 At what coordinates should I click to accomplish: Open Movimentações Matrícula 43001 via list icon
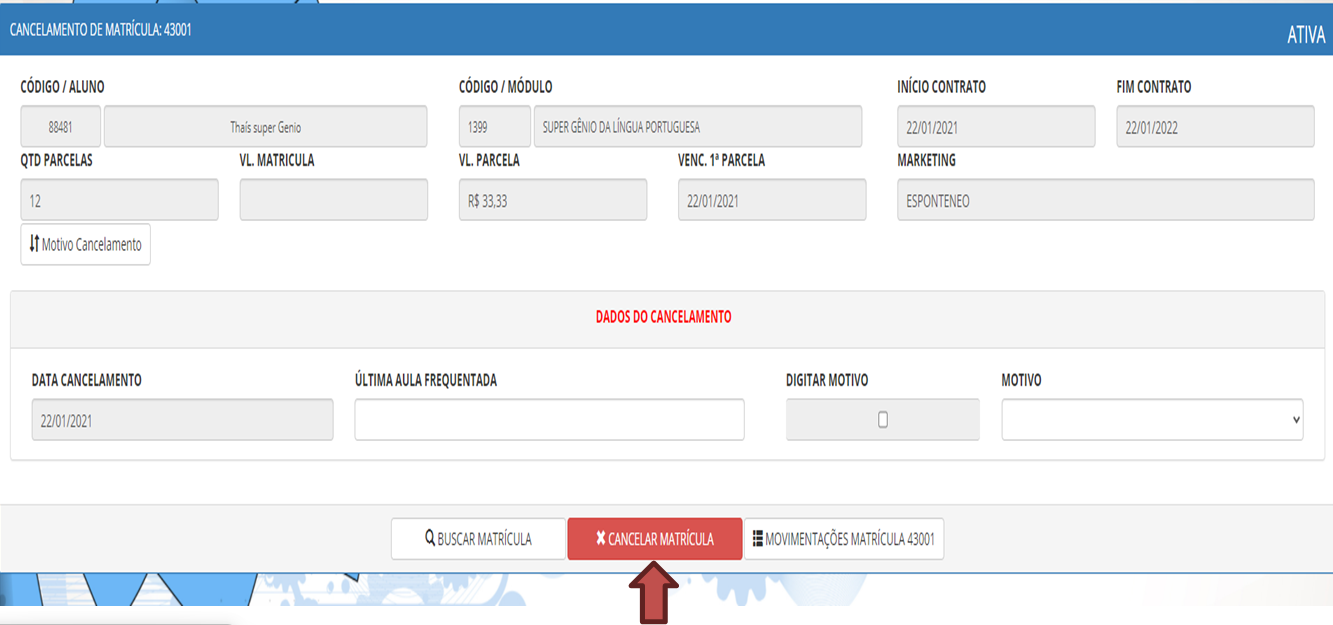pos(757,539)
